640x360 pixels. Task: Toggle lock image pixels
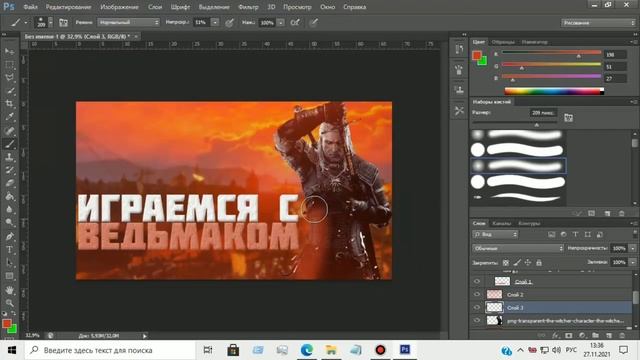[x=517, y=262]
